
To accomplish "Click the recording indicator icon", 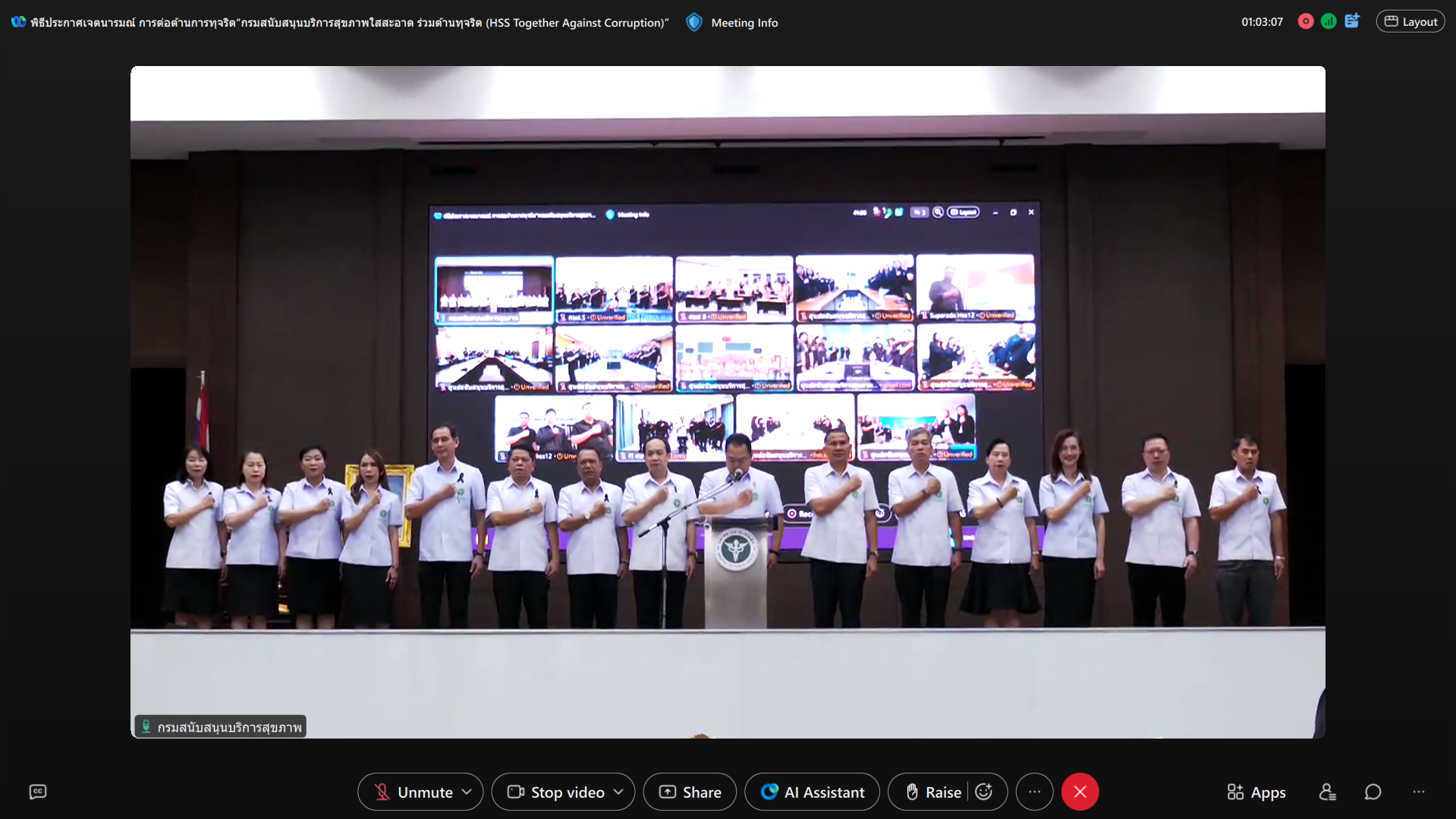I will tap(1305, 22).
